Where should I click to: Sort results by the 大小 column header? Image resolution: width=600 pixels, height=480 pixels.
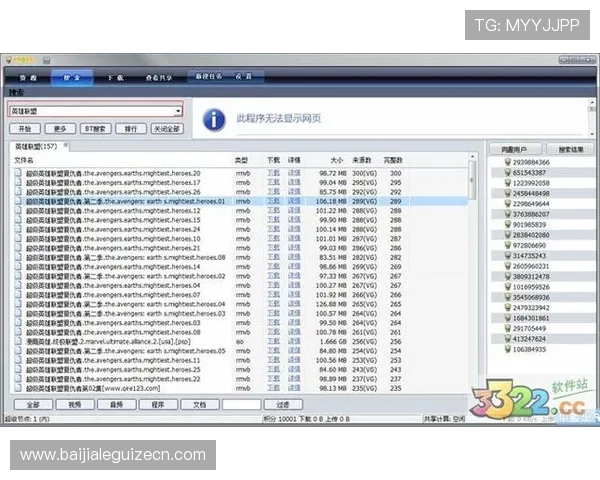coord(336,160)
